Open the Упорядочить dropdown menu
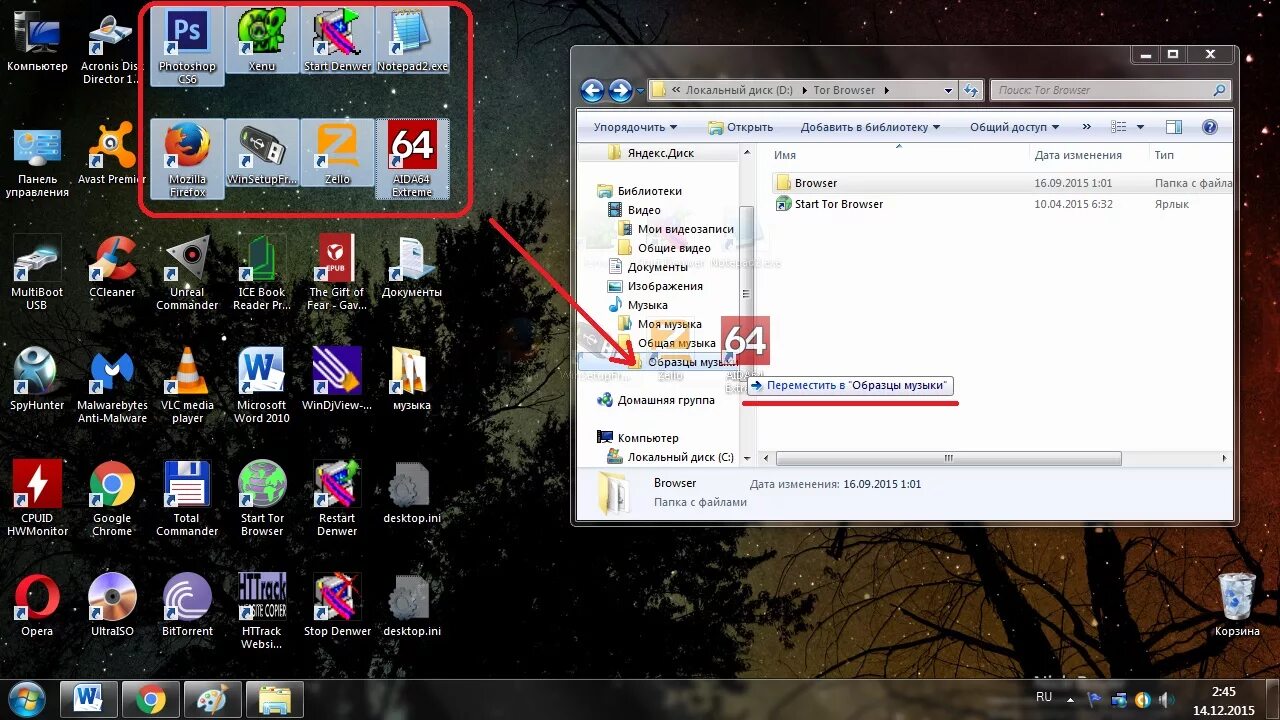 635,127
